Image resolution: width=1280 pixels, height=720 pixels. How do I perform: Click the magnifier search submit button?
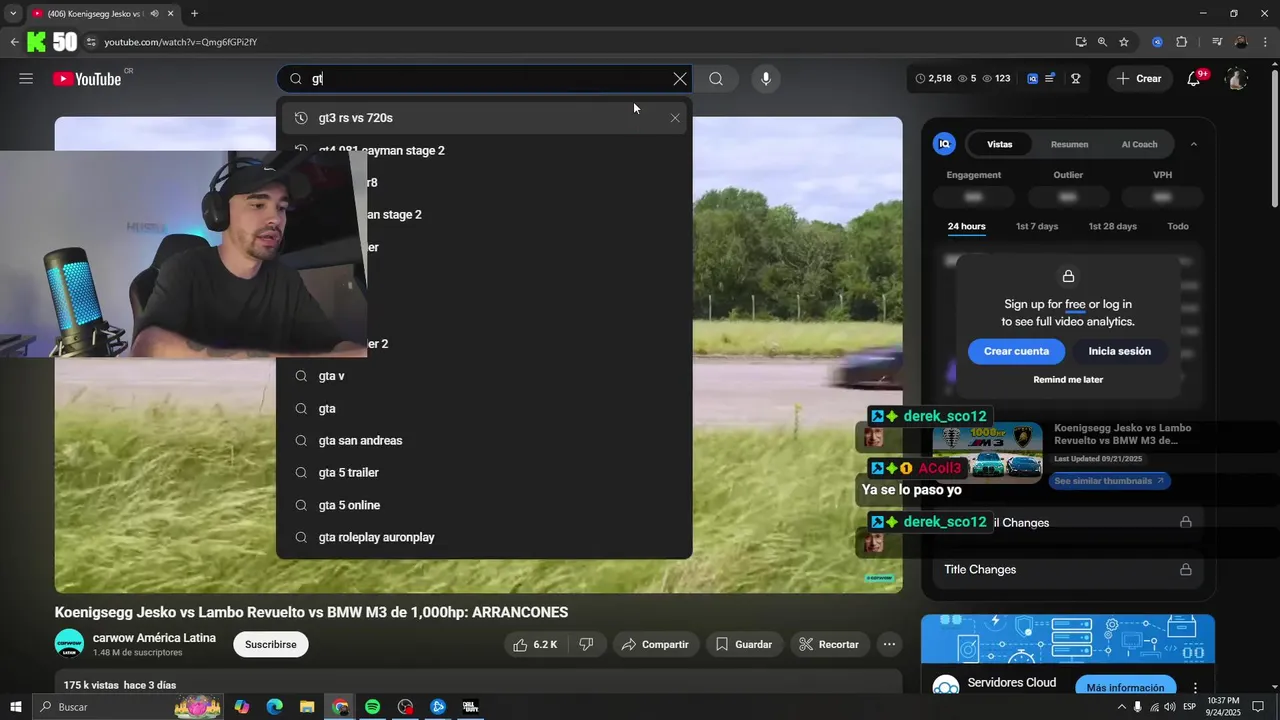point(716,79)
